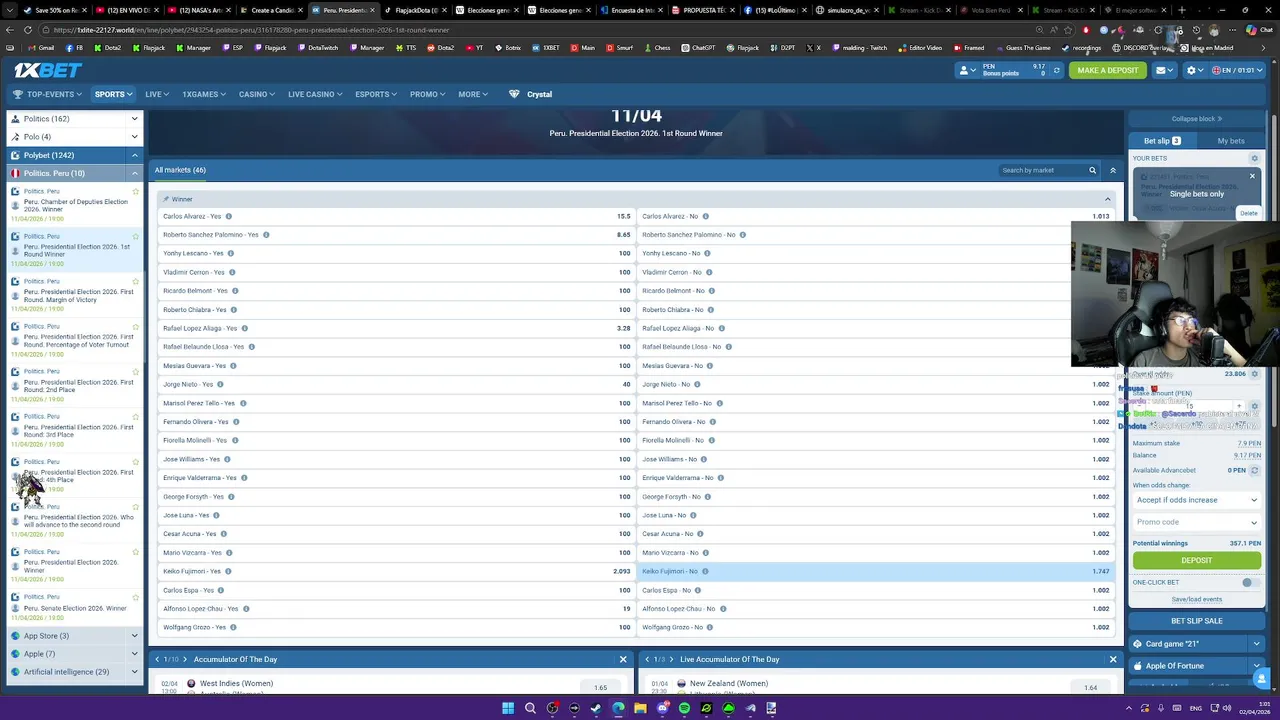Screen dimensions: 1280x720
Task: Increase stake with the plus button
Action: 1239,406
